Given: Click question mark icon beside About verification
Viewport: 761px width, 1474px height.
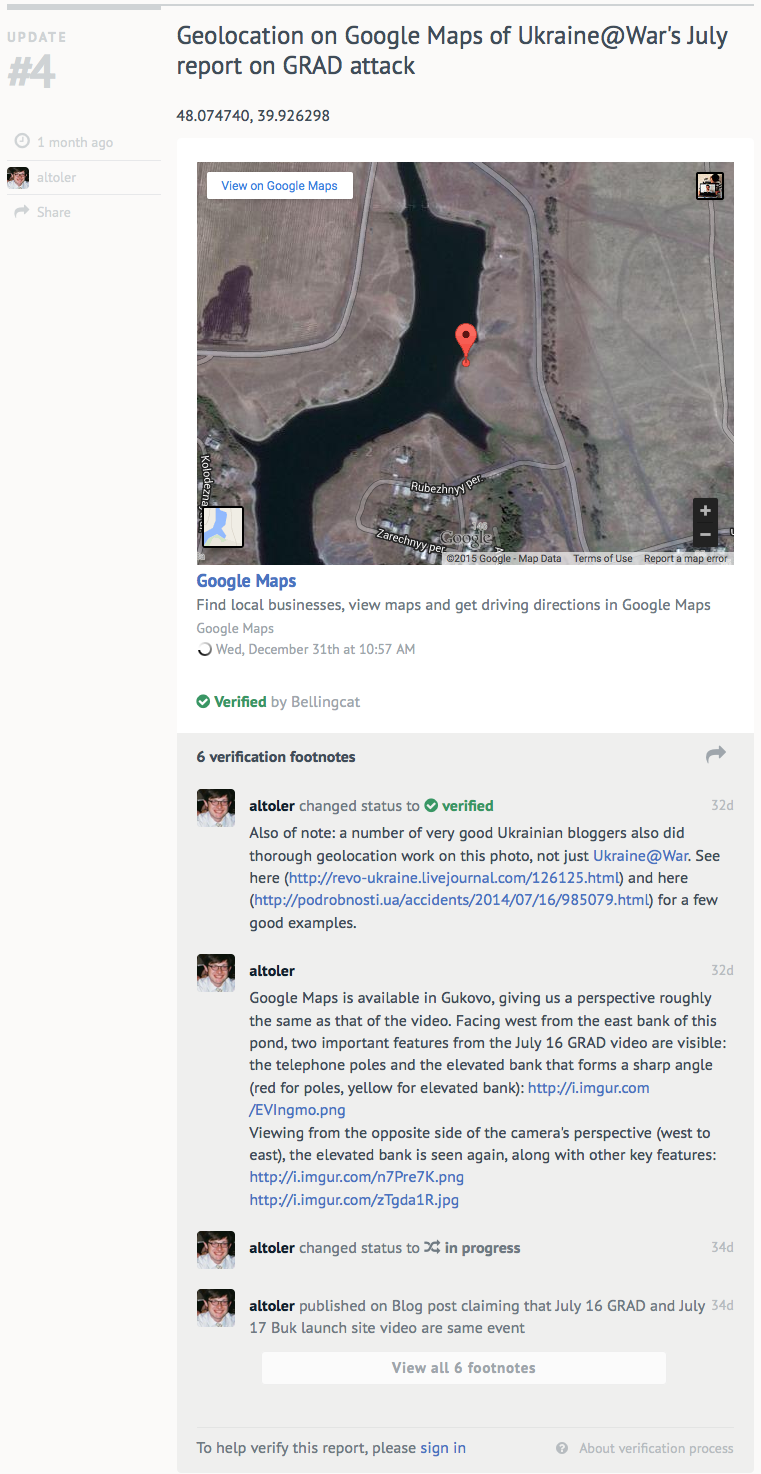Looking at the screenshot, I should (562, 1448).
